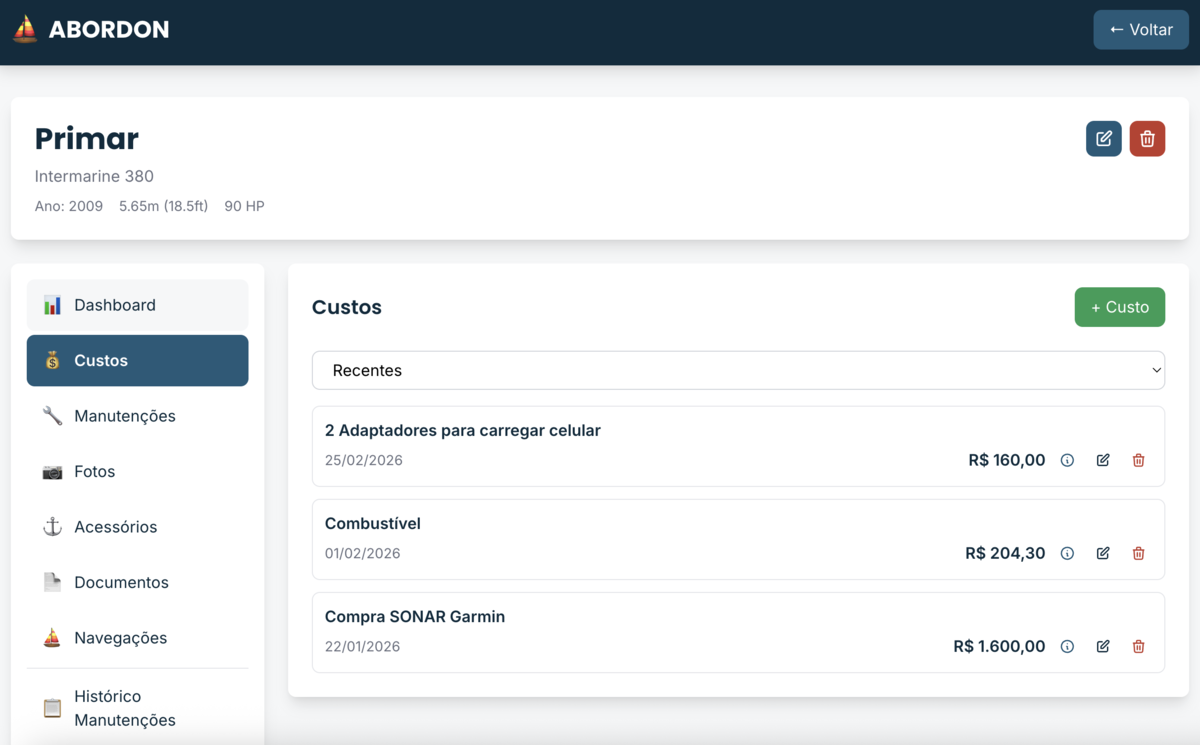The height and width of the screenshot is (745, 1200).
Task: Click the edit boat pencil icon for Primar
Action: tap(1103, 139)
